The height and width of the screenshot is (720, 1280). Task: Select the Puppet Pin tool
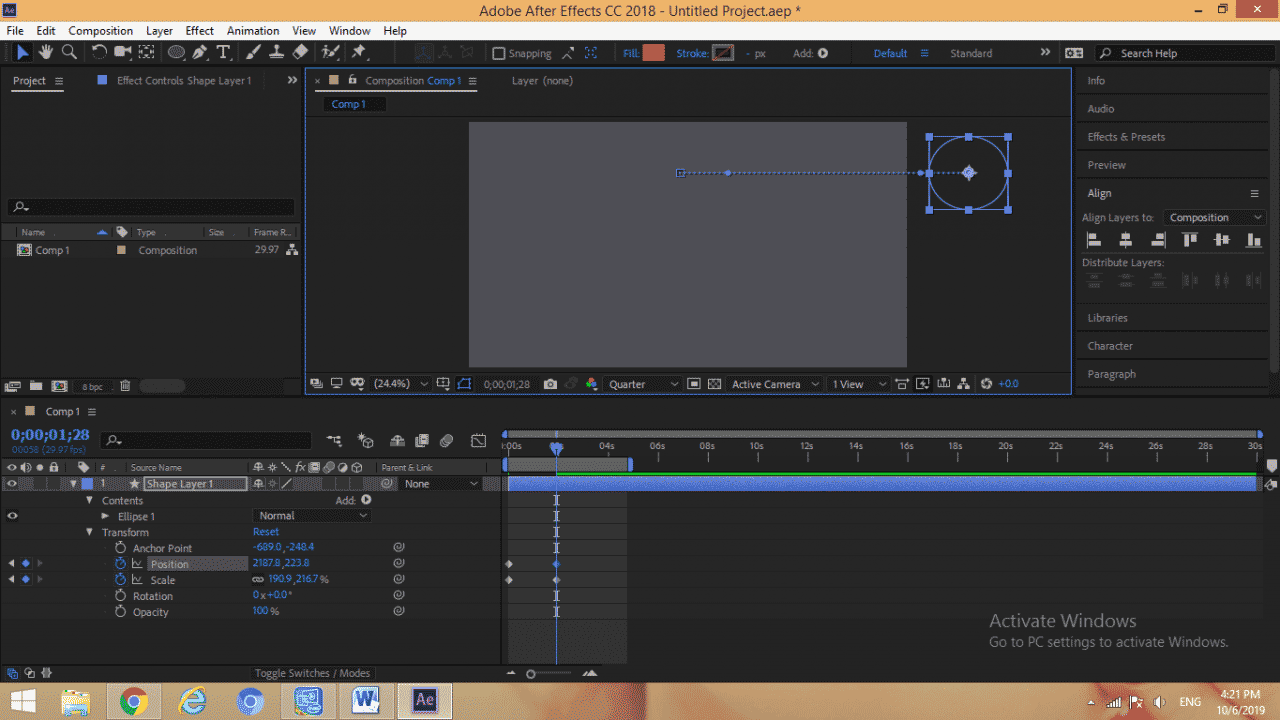pos(358,52)
